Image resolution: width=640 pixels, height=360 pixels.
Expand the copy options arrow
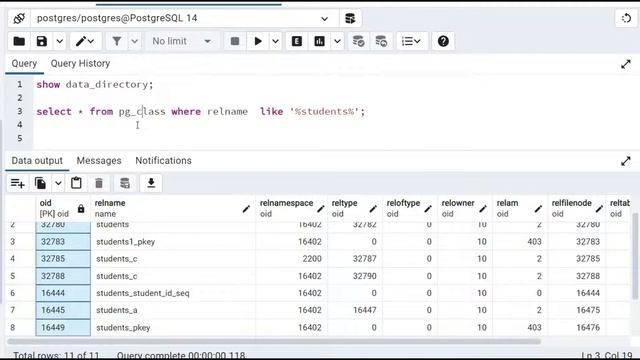[58, 183]
